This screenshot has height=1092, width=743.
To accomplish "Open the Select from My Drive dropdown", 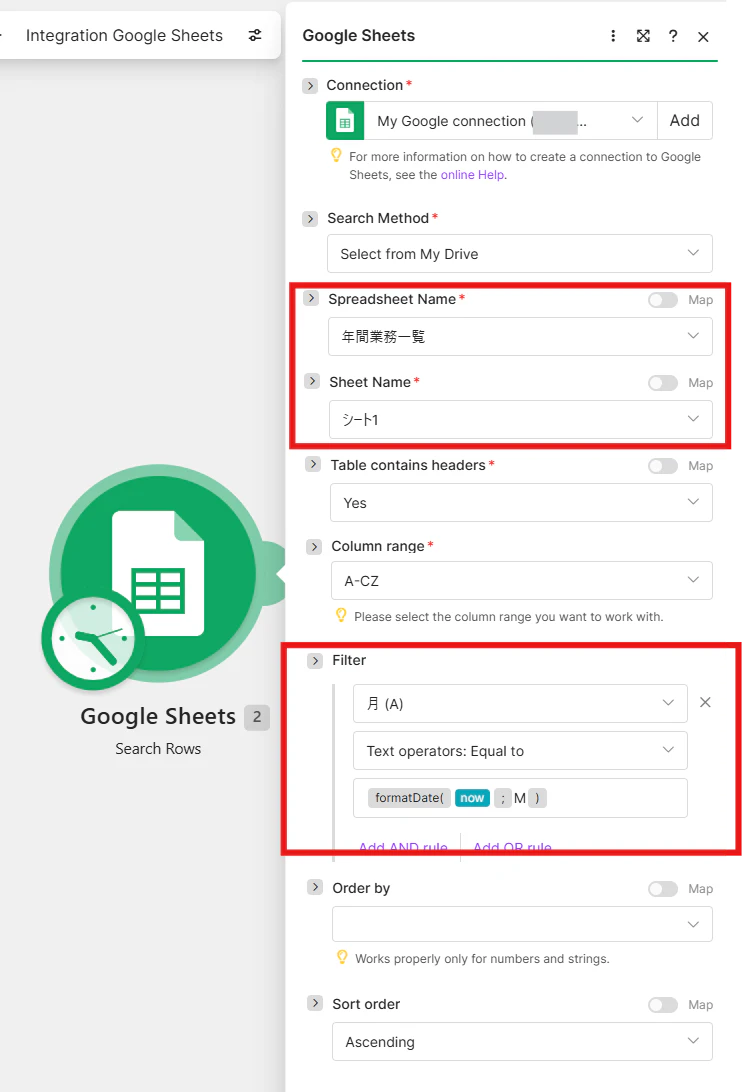I will tap(519, 254).
